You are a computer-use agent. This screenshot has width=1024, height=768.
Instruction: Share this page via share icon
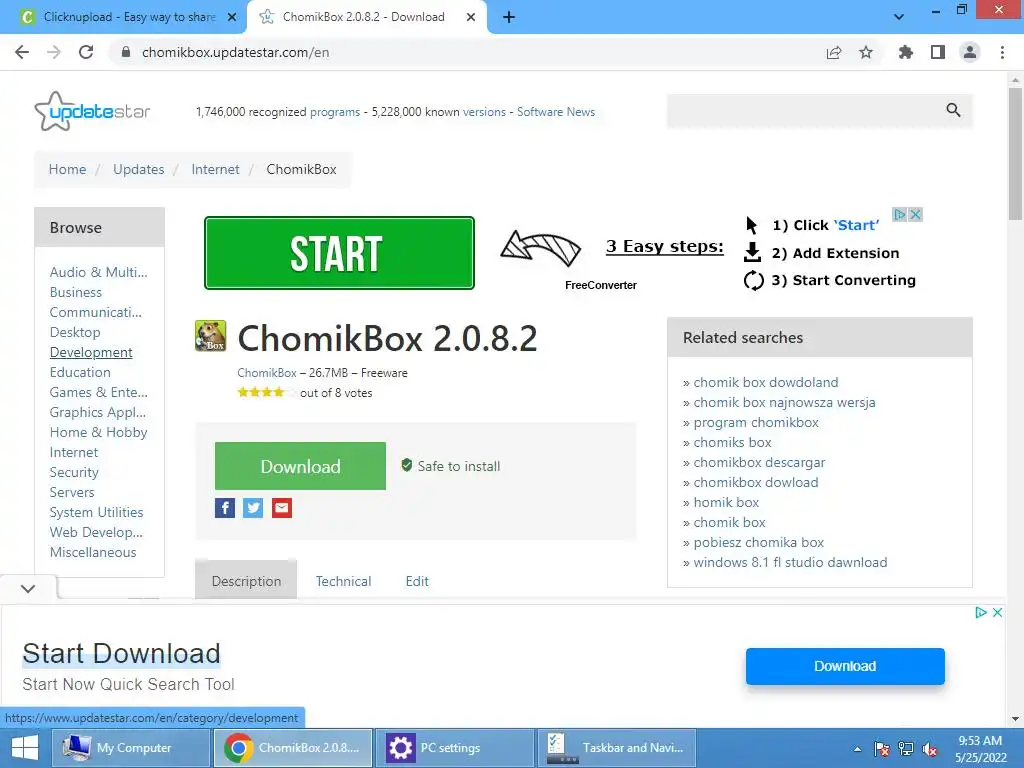point(834,52)
